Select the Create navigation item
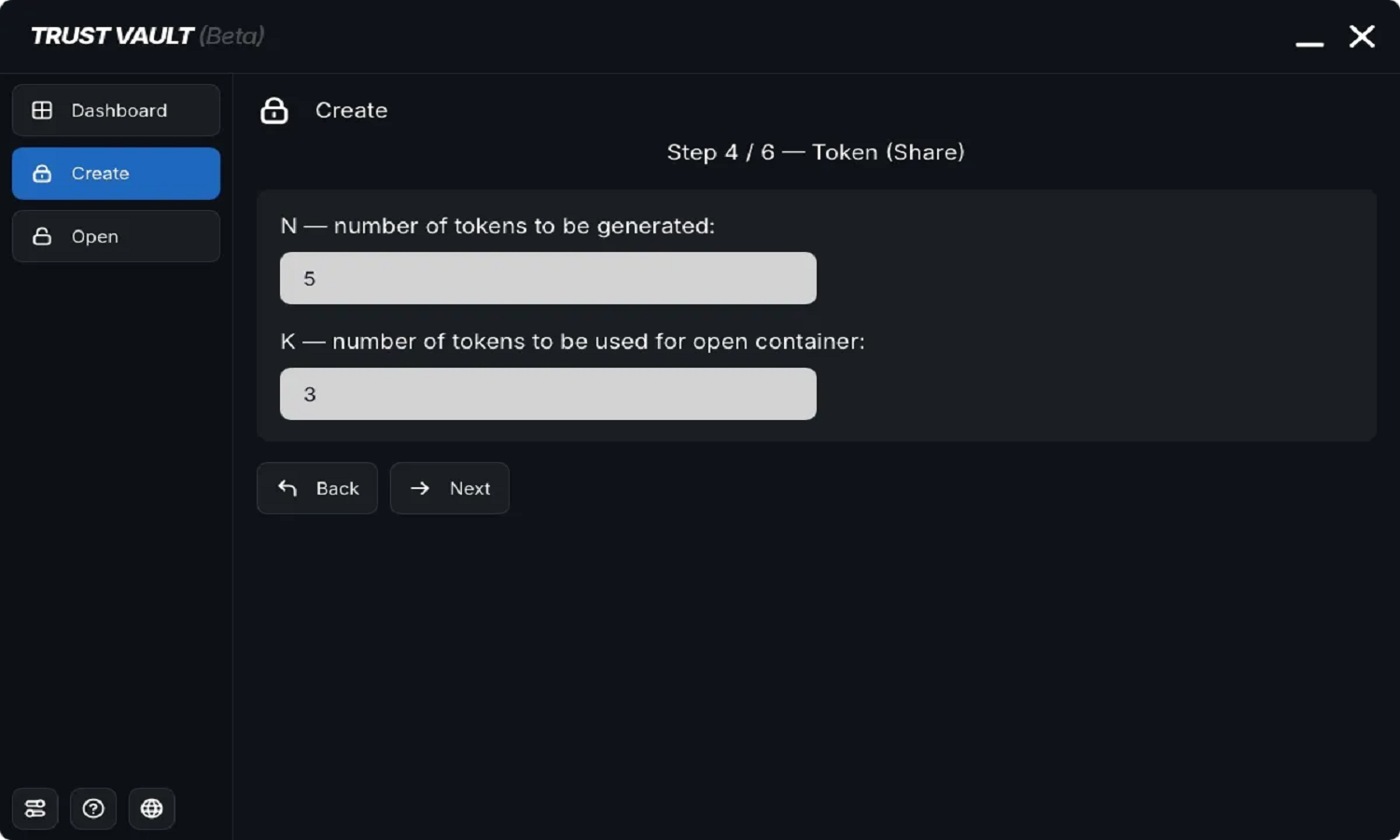This screenshot has height=840, width=1400. coord(116,174)
